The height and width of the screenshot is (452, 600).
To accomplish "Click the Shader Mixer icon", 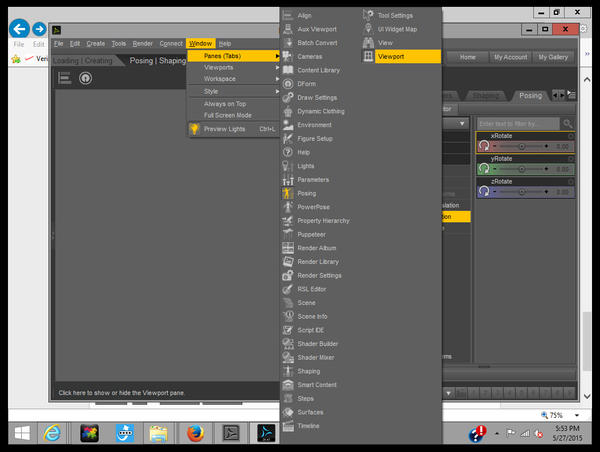I will [x=288, y=357].
